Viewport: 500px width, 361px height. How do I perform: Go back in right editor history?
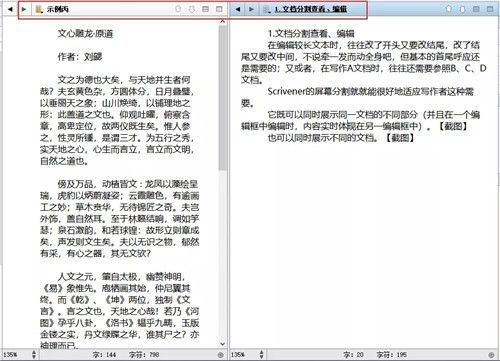238,9
